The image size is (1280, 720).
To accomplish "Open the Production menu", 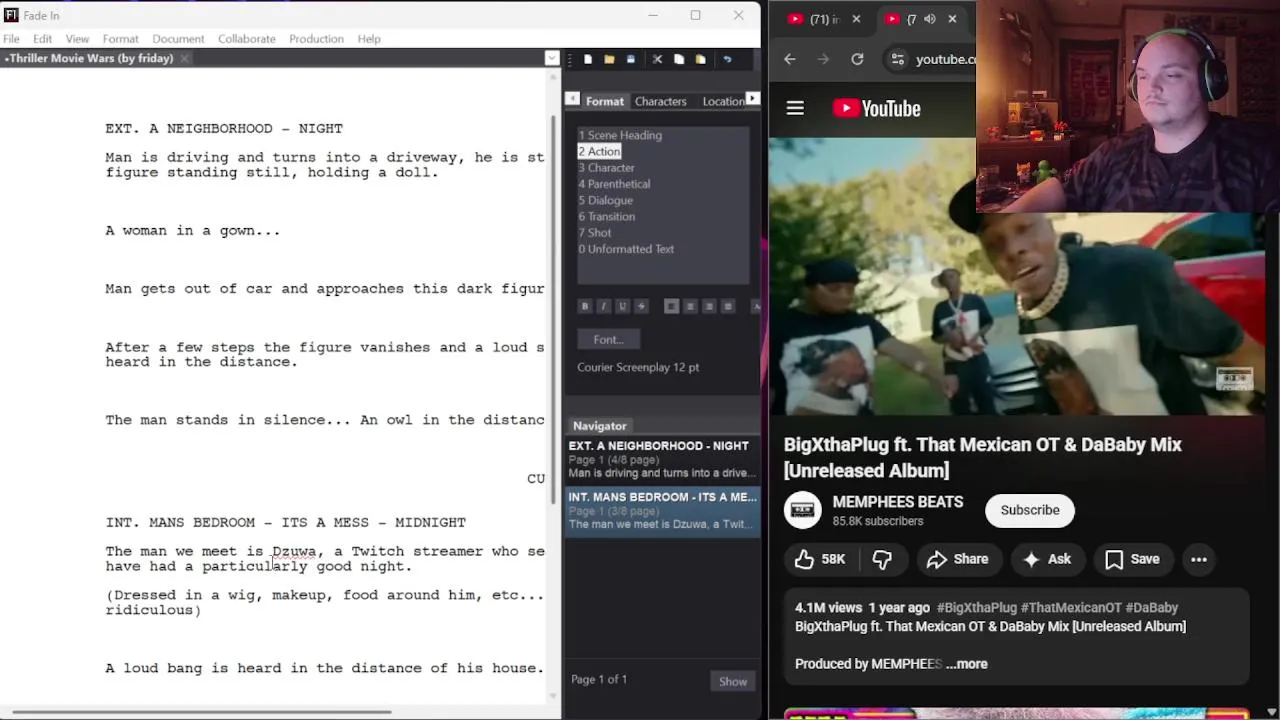I will pyautogui.click(x=316, y=39).
